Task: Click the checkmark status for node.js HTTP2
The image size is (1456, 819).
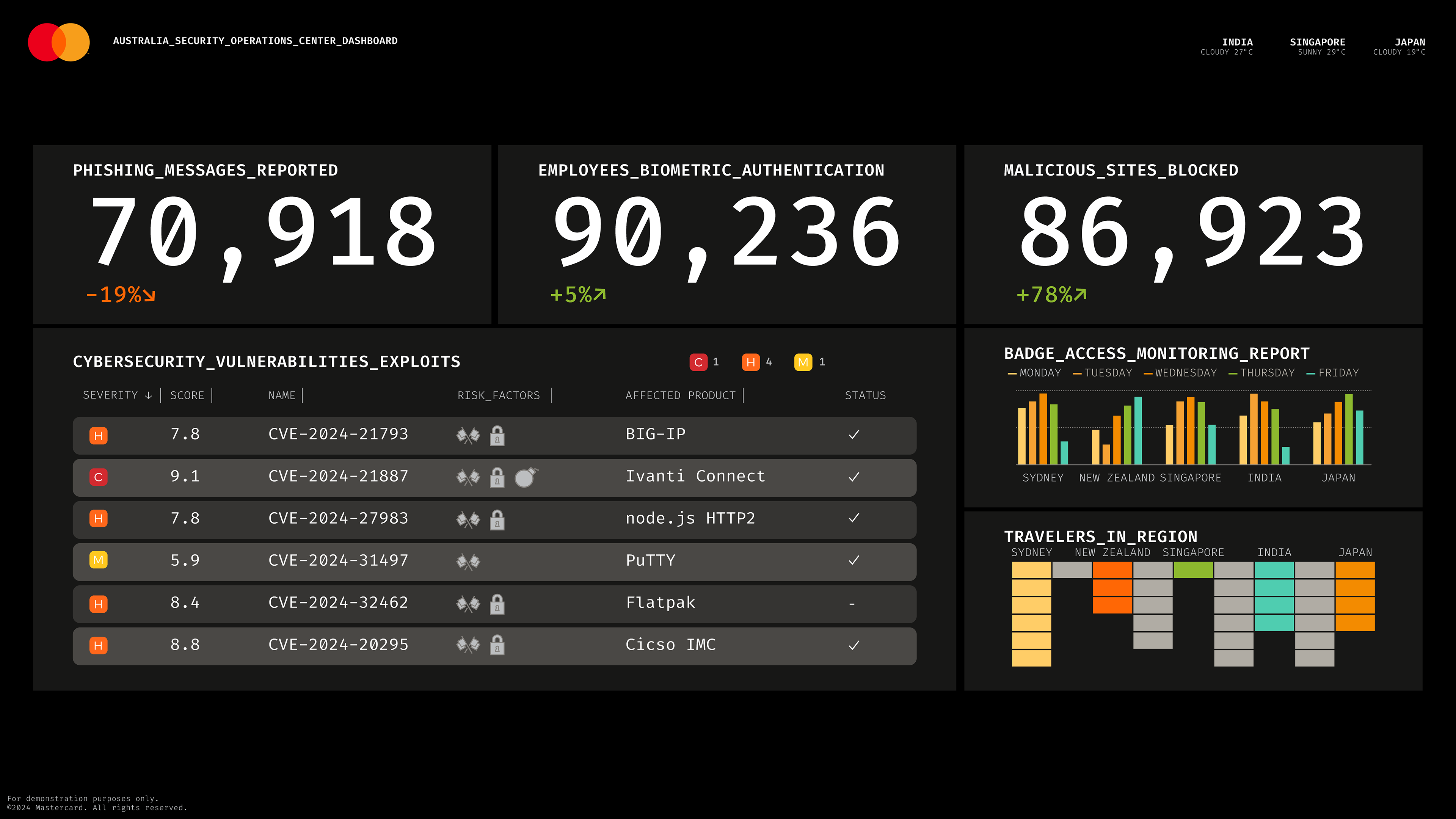Action: pyautogui.click(x=854, y=518)
